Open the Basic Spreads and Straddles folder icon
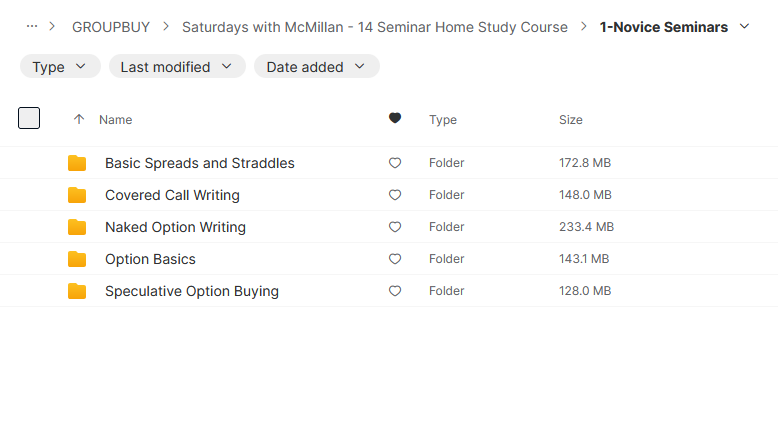778x435 pixels. tap(77, 163)
